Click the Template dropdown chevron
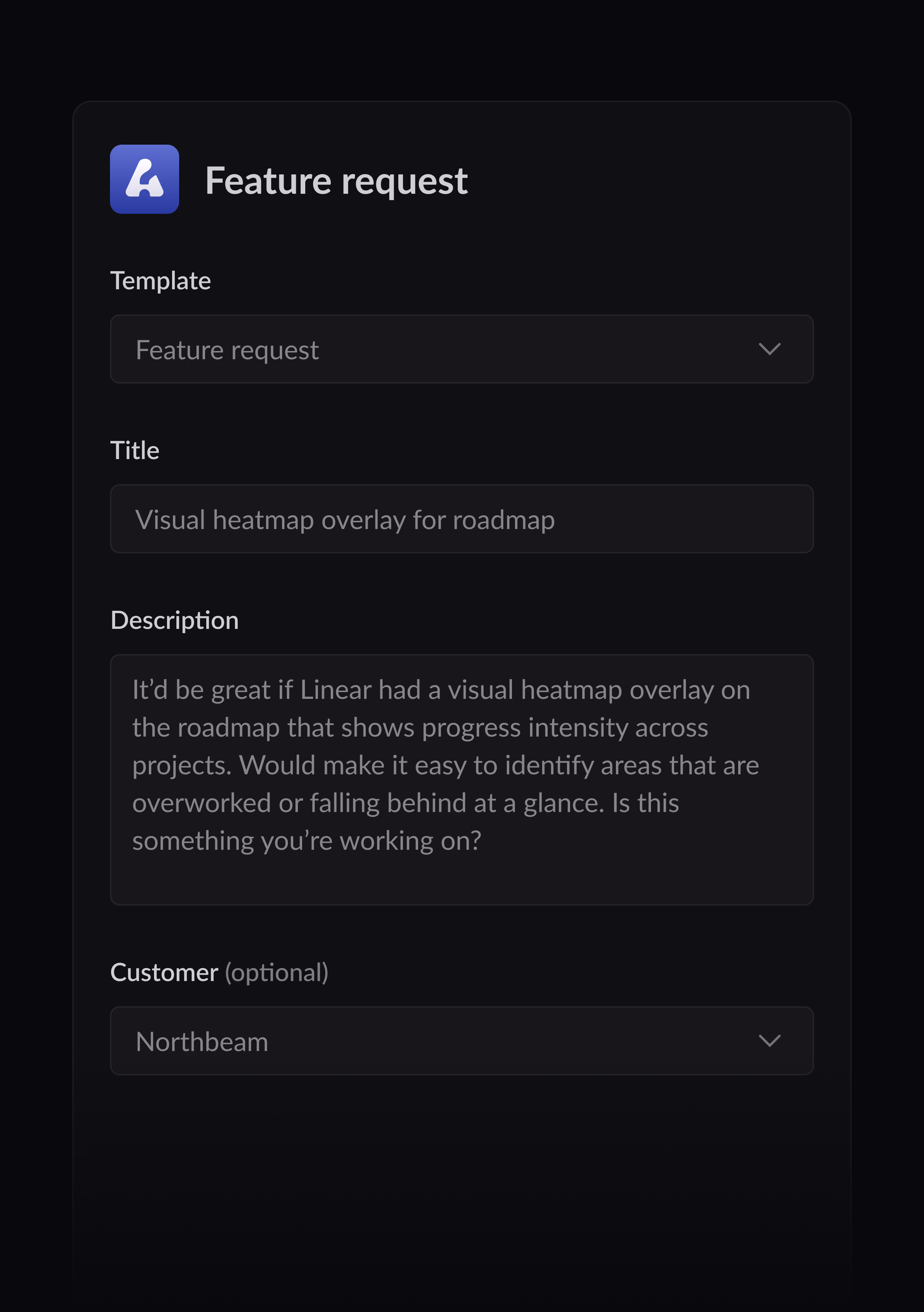 770,349
